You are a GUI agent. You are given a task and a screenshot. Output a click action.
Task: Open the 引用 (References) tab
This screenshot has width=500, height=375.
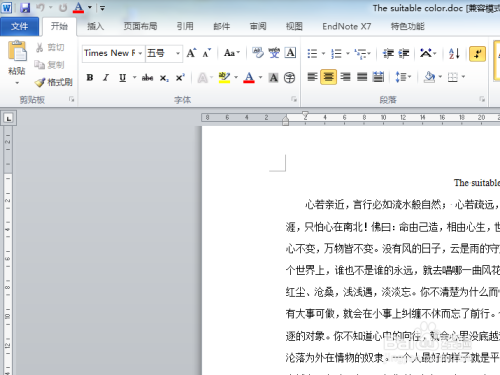coord(185,26)
